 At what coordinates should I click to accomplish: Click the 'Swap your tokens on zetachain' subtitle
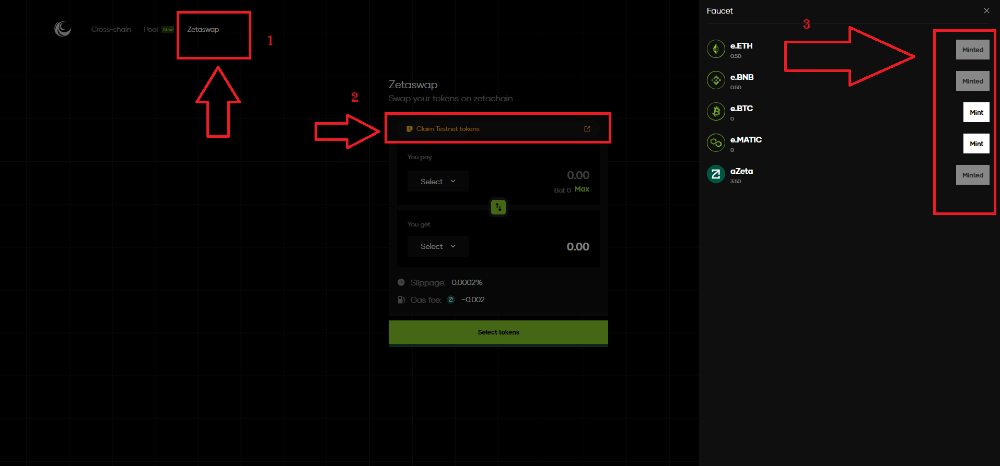pos(451,99)
